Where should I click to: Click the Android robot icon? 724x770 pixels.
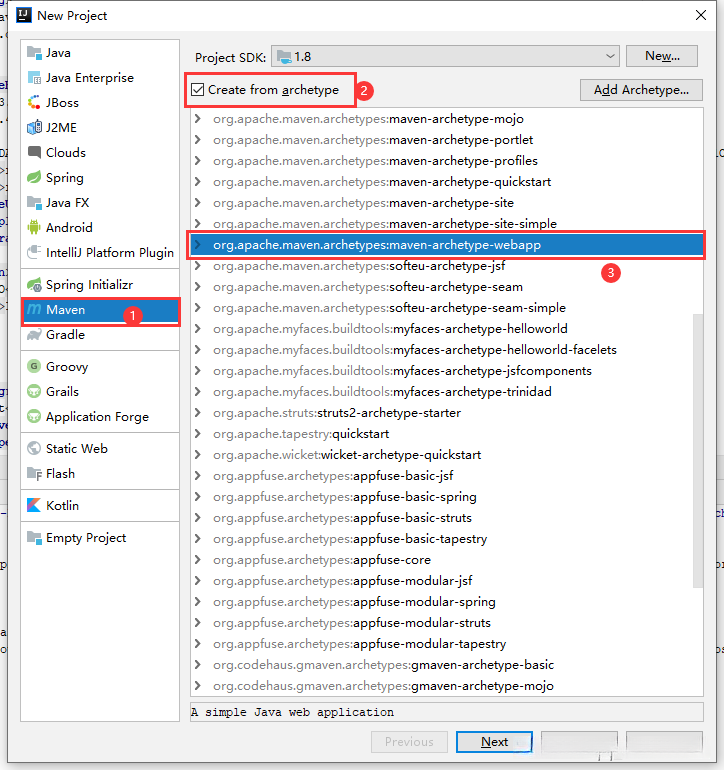(34, 227)
